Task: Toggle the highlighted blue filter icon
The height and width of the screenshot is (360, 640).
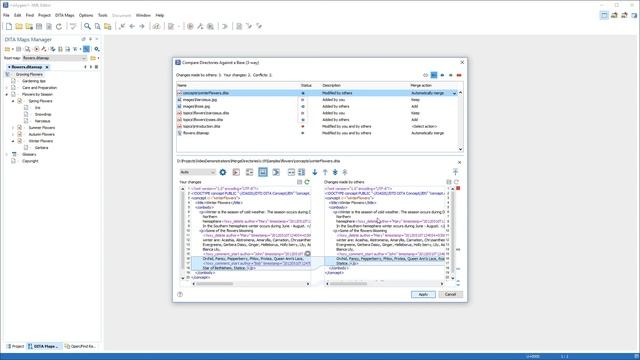Action: [434, 75]
